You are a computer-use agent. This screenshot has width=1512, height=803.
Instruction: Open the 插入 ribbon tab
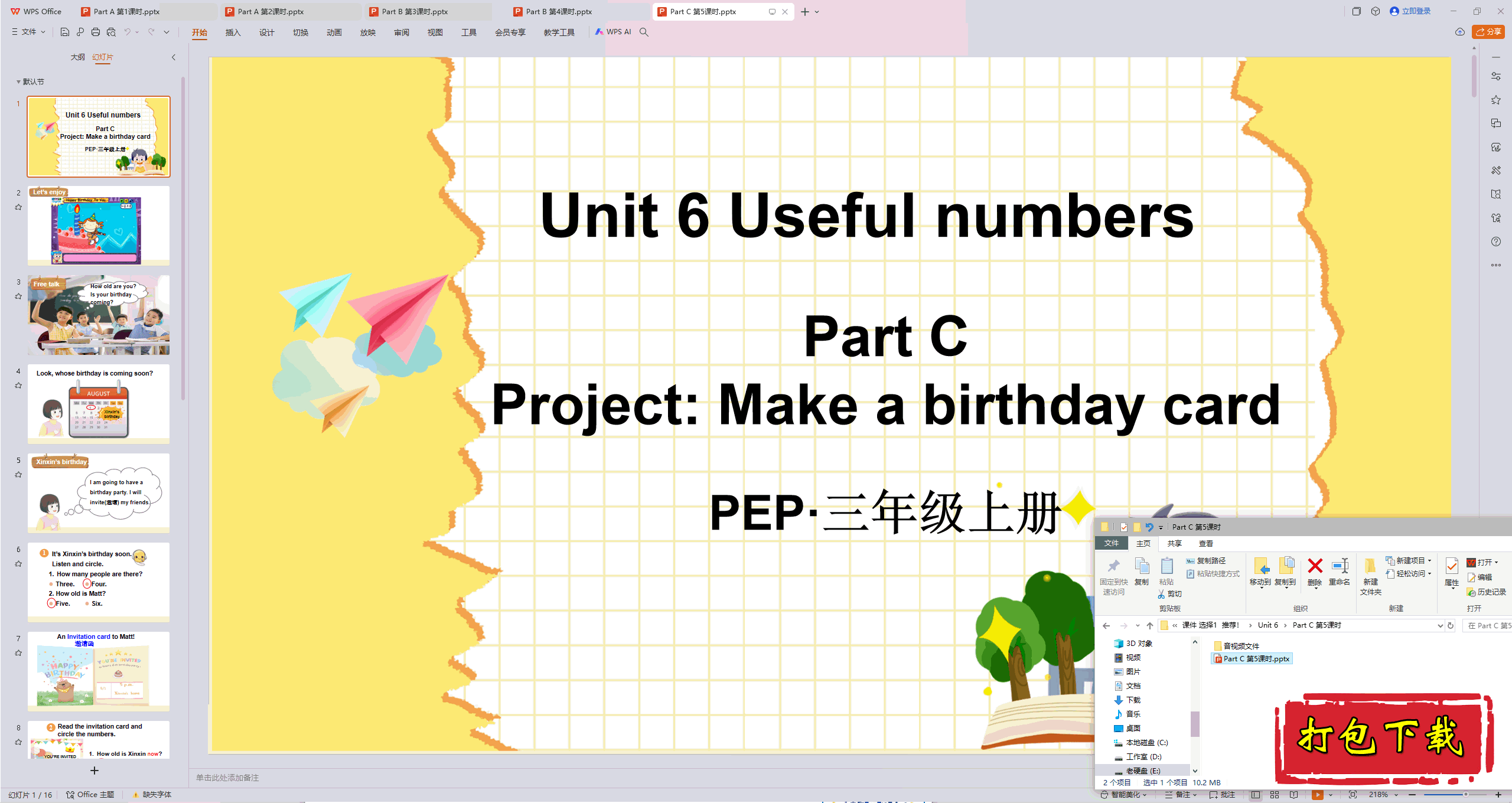tap(233, 32)
